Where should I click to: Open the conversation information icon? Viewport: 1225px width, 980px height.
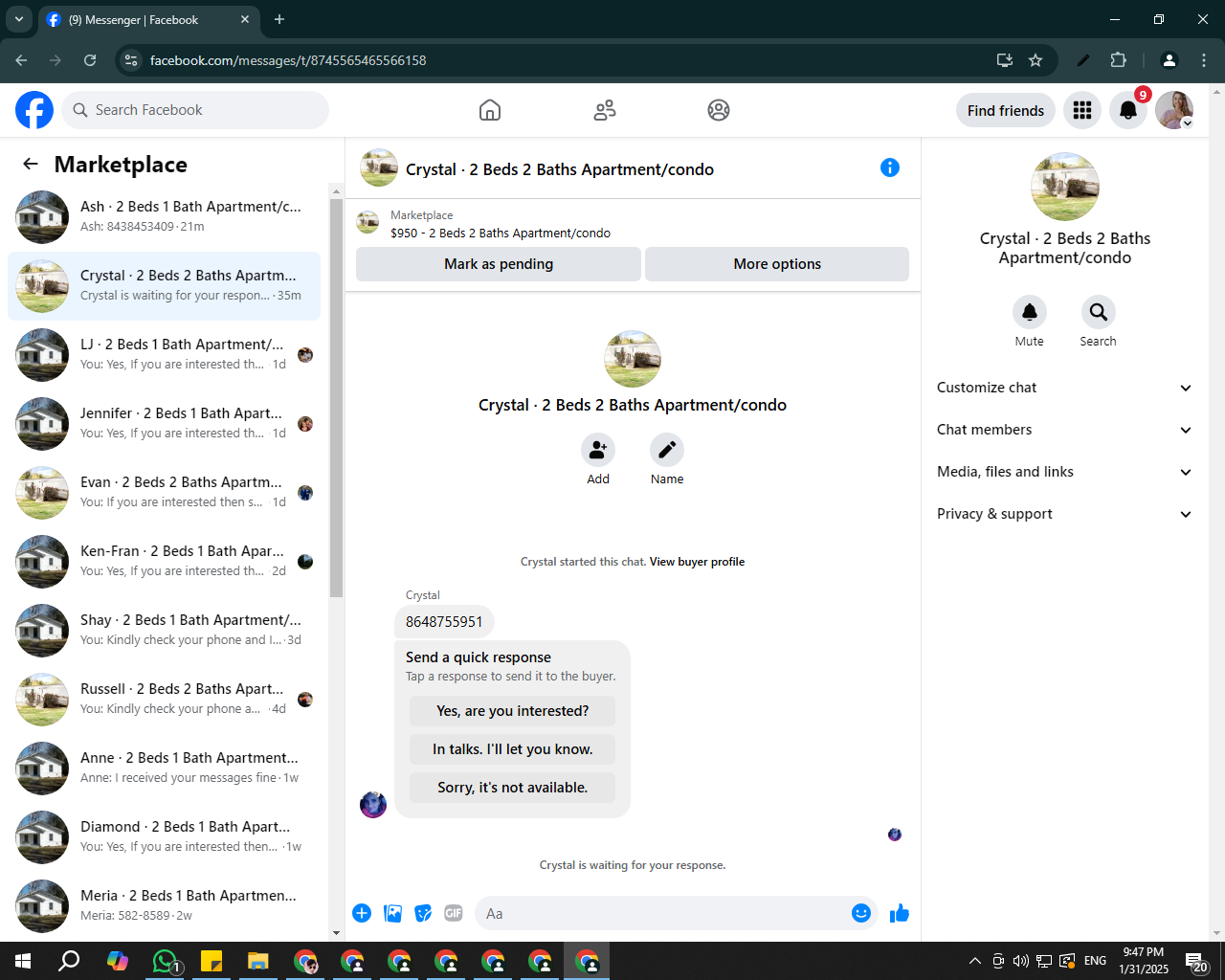(890, 167)
